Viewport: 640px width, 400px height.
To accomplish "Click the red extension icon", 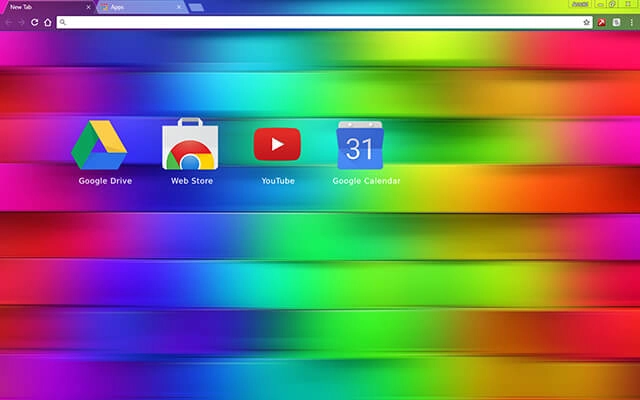I will pyautogui.click(x=601, y=22).
